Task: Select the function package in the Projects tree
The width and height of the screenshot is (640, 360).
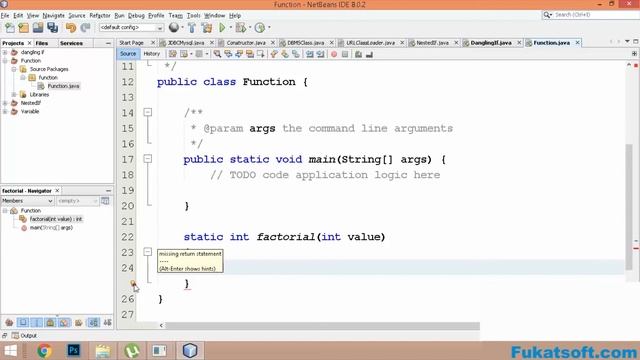Action: tap(48, 78)
